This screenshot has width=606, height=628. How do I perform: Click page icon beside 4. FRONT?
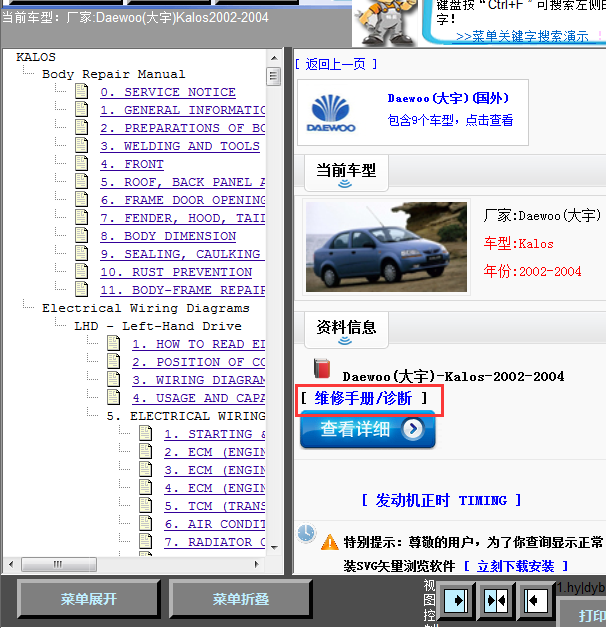pyautogui.click(x=82, y=163)
